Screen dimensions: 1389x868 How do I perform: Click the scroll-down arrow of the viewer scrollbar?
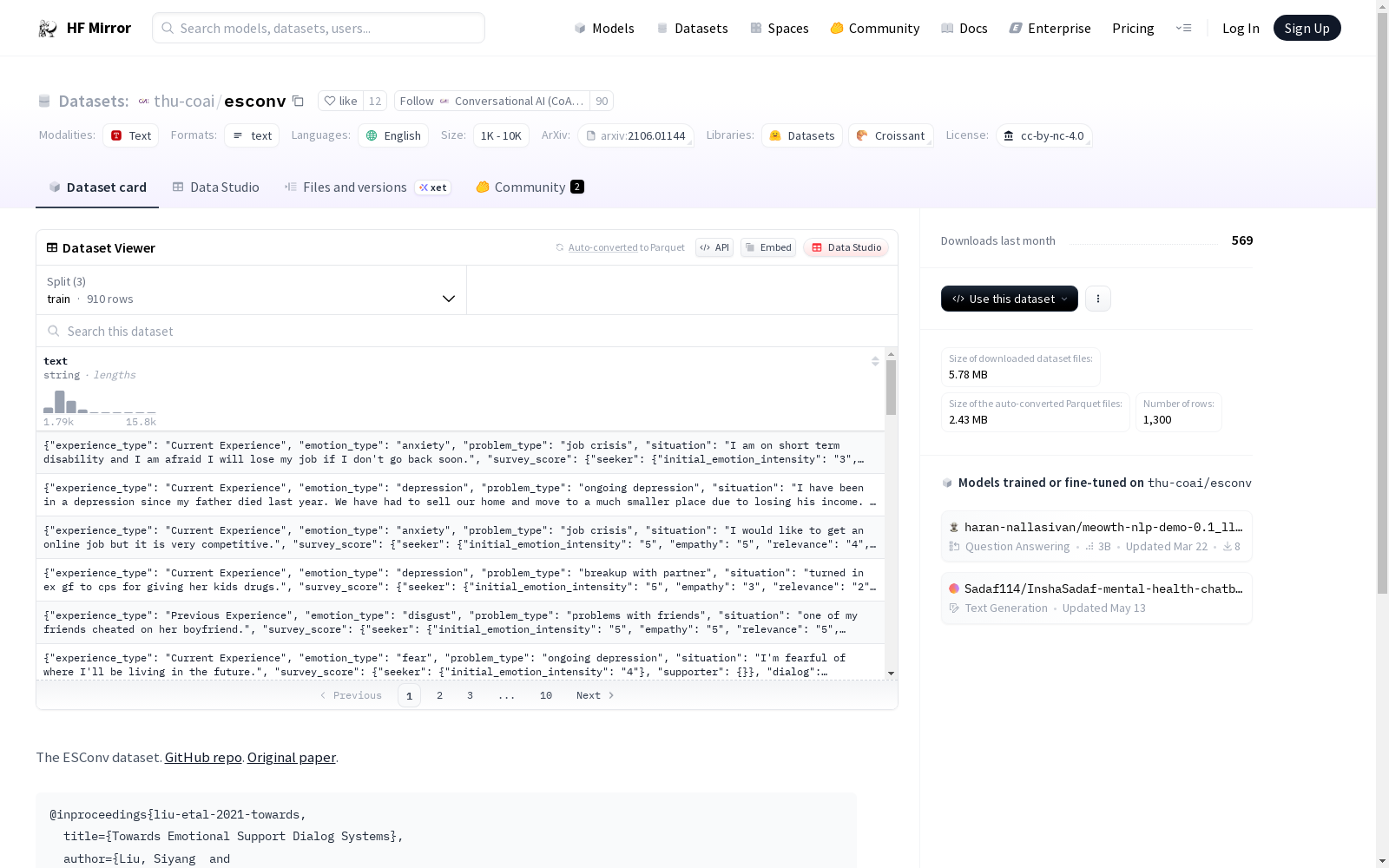pyautogui.click(x=891, y=674)
